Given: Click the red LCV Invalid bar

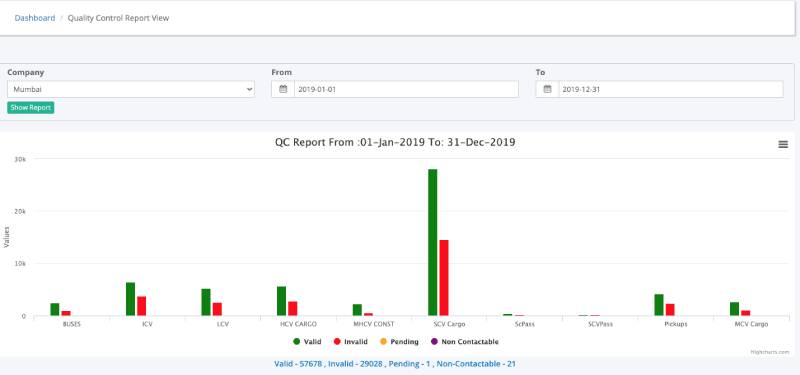Looking at the screenshot, I should (x=217, y=309).
